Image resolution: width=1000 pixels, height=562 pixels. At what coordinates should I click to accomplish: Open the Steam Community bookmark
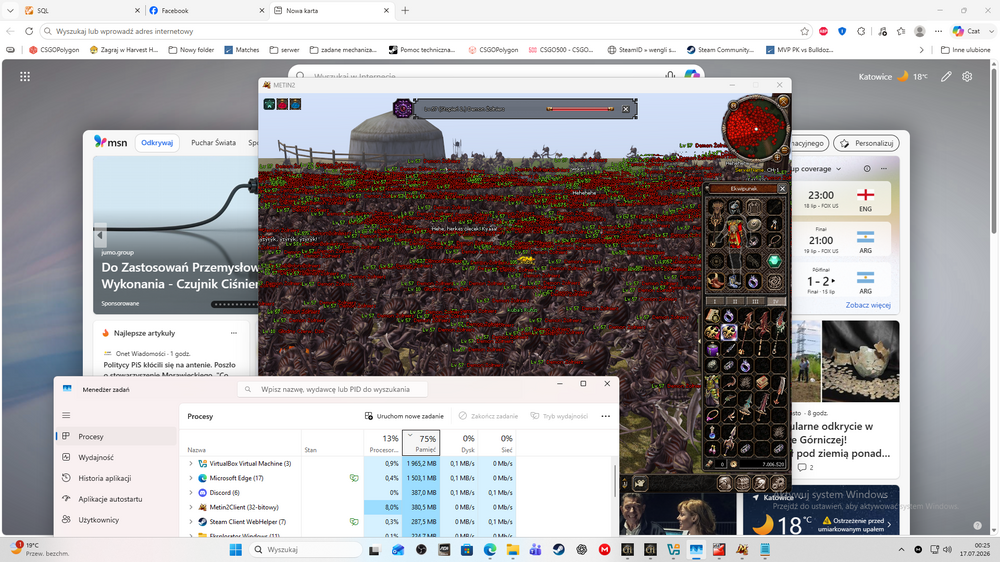point(721,50)
